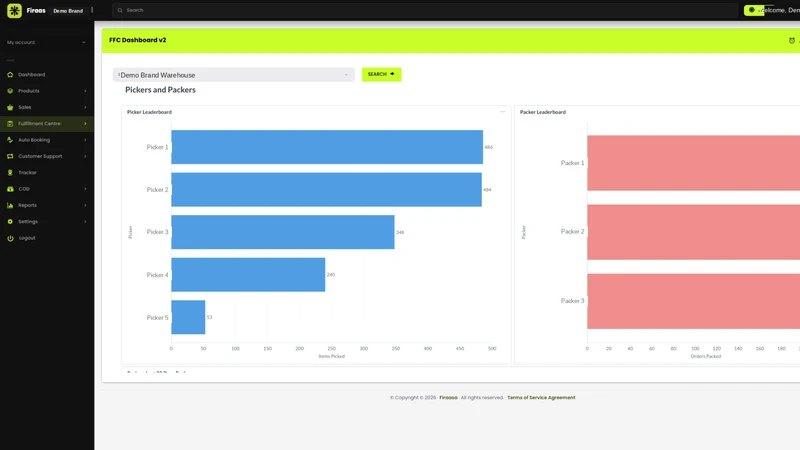Click Packer 1 red bar

point(693,163)
